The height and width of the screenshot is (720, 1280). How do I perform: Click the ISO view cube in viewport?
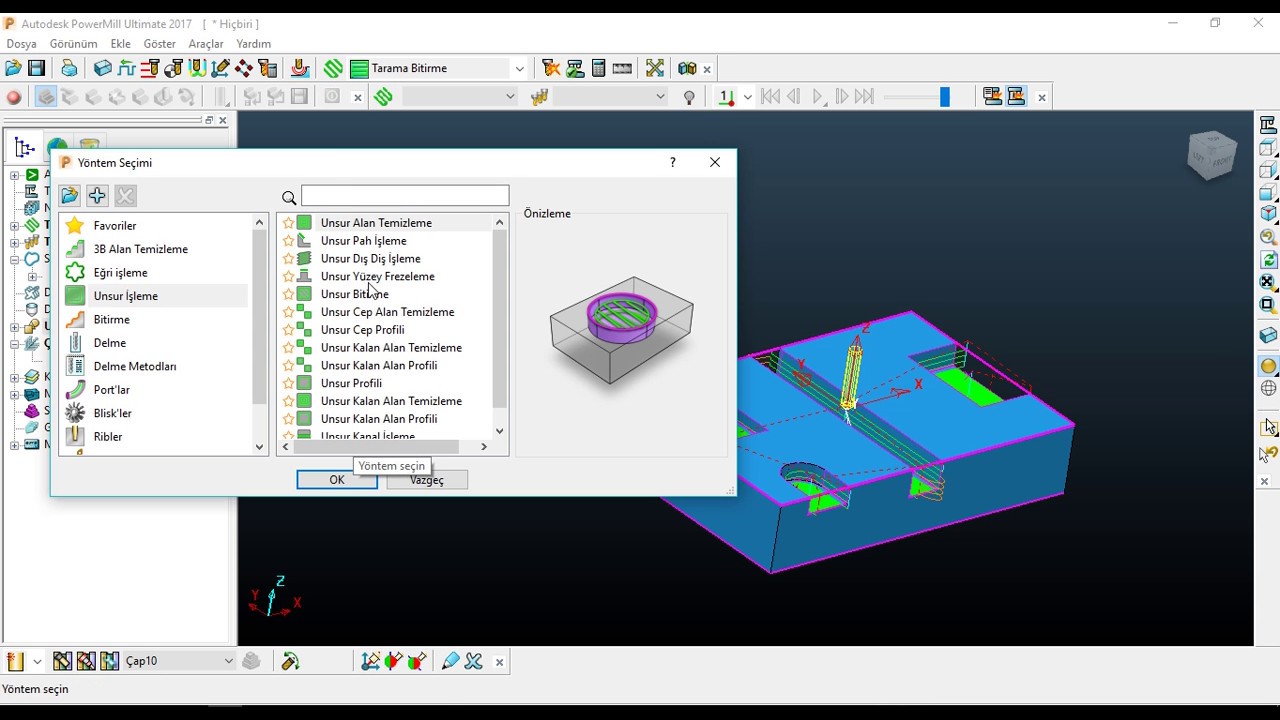(x=1213, y=154)
